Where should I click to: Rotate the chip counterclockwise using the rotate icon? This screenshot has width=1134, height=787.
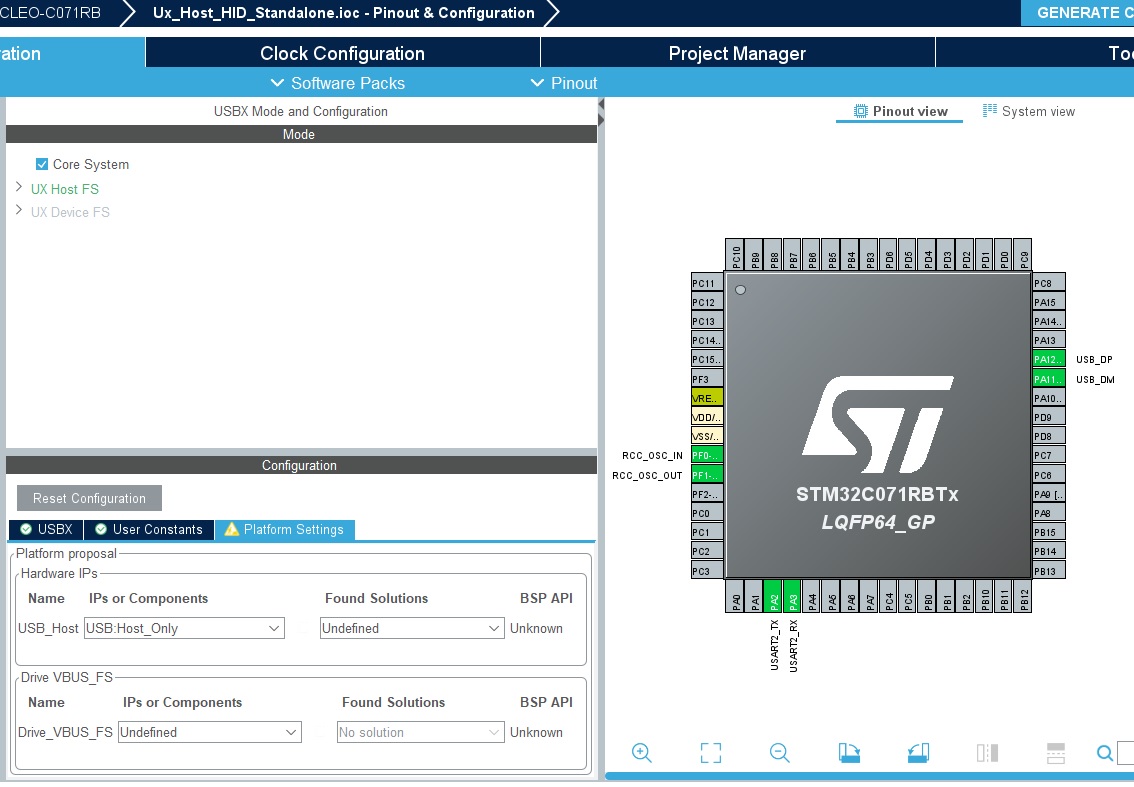(x=917, y=753)
